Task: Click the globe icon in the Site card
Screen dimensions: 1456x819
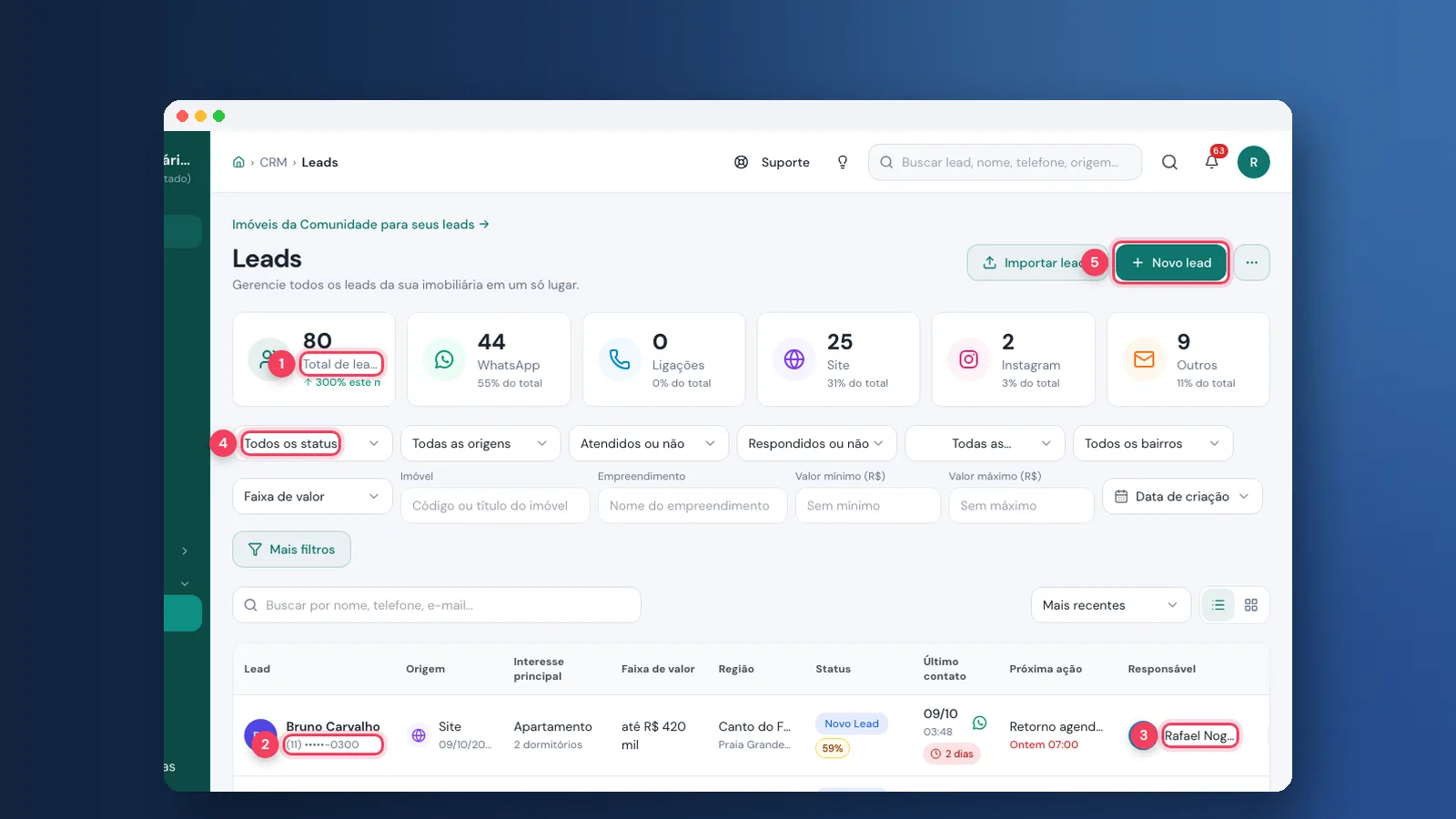Action: [794, 359]
